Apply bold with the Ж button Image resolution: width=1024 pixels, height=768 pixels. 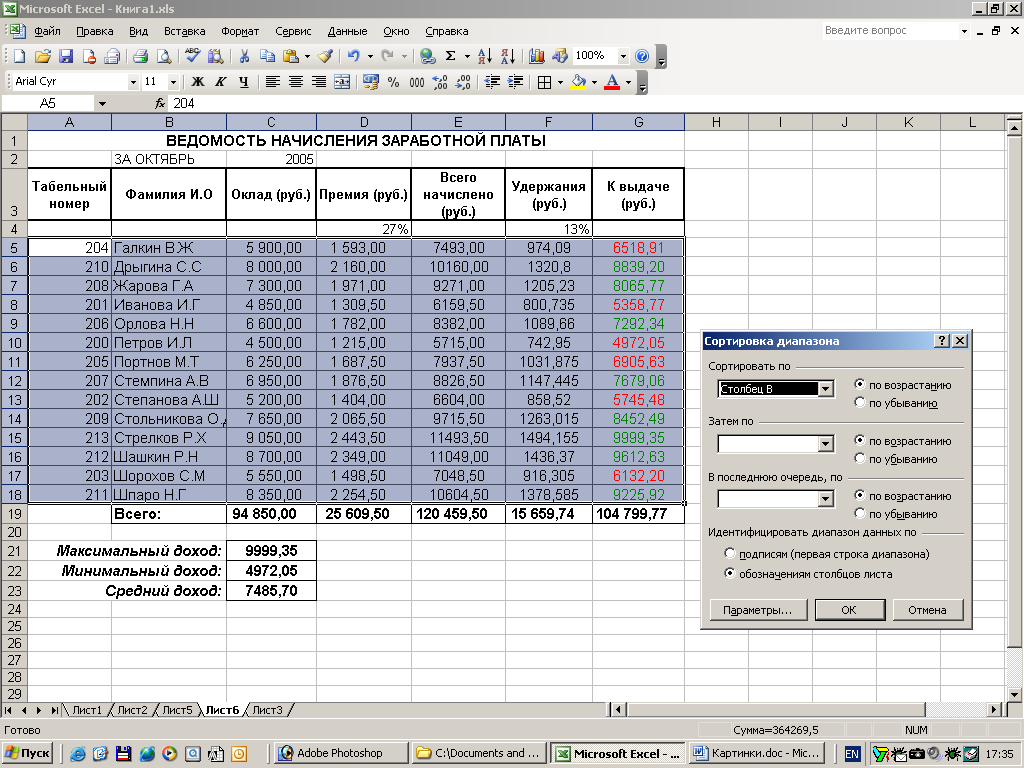(x=197, y=82)
